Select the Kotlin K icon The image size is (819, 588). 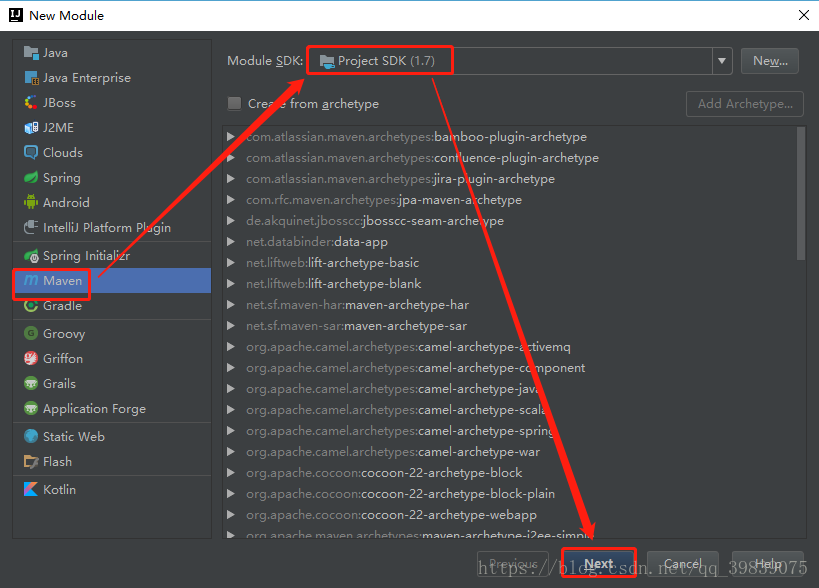[31, 489]
